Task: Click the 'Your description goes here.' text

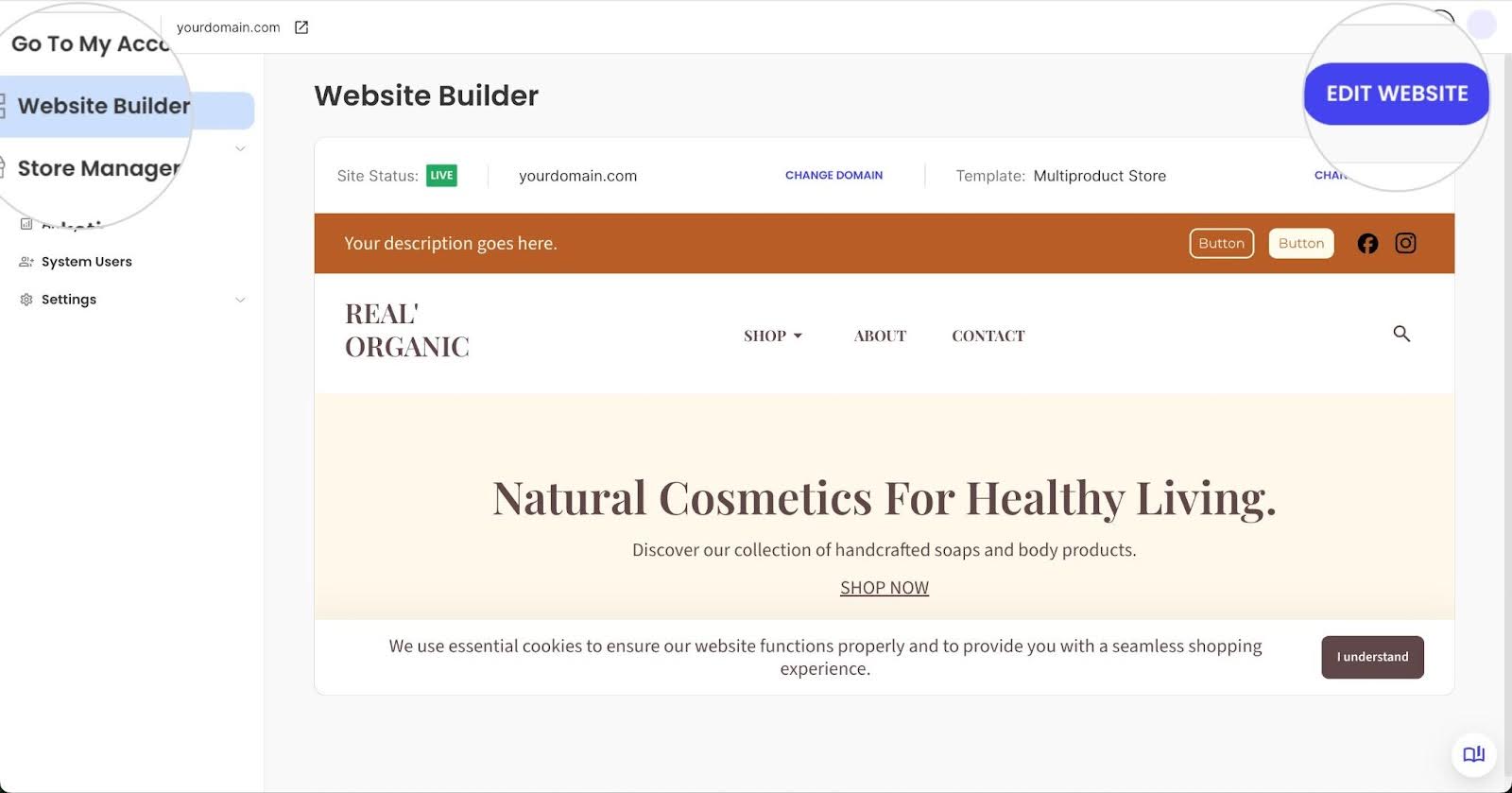Action: tap(451, 243)
